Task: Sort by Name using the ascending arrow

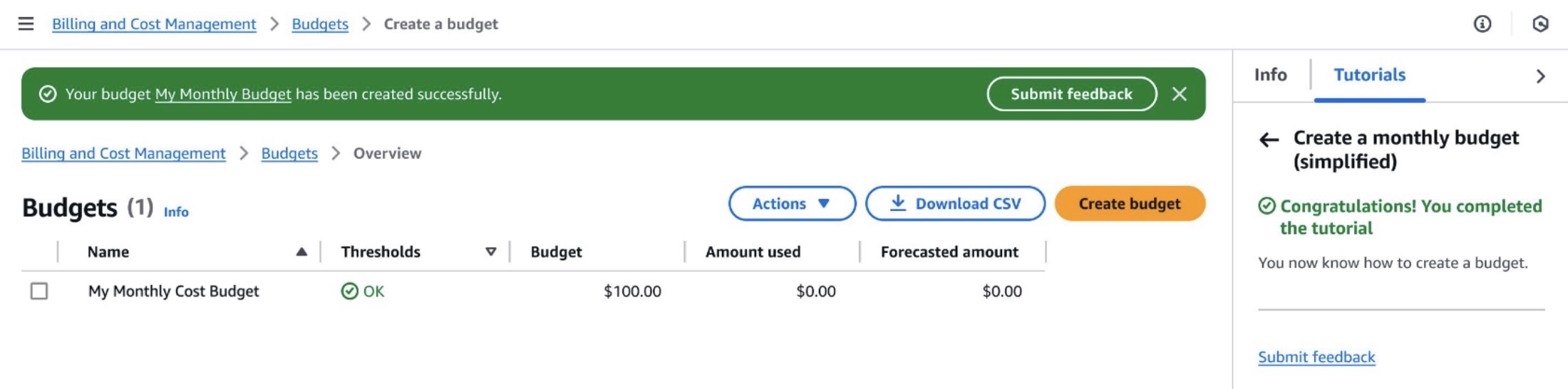Action: click(301, 251)
